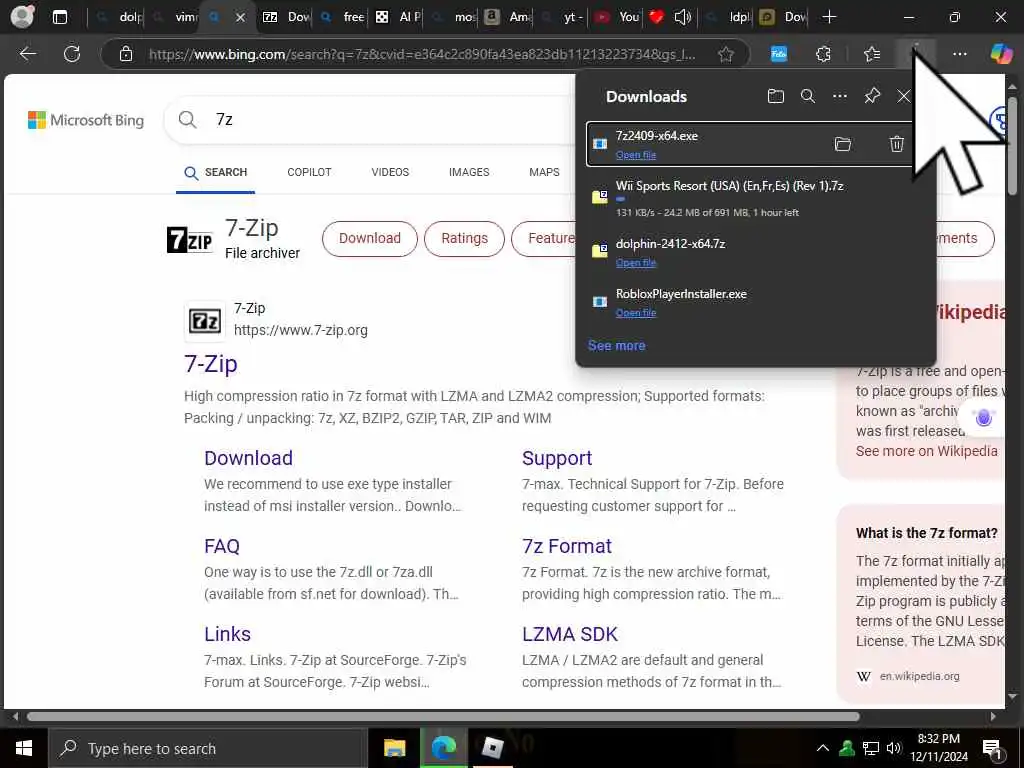Viewport: 1024px width, 768px height.
Task: Switch to the 7-Zip 'Dow' tab
Action: click(x=285, y=17)
